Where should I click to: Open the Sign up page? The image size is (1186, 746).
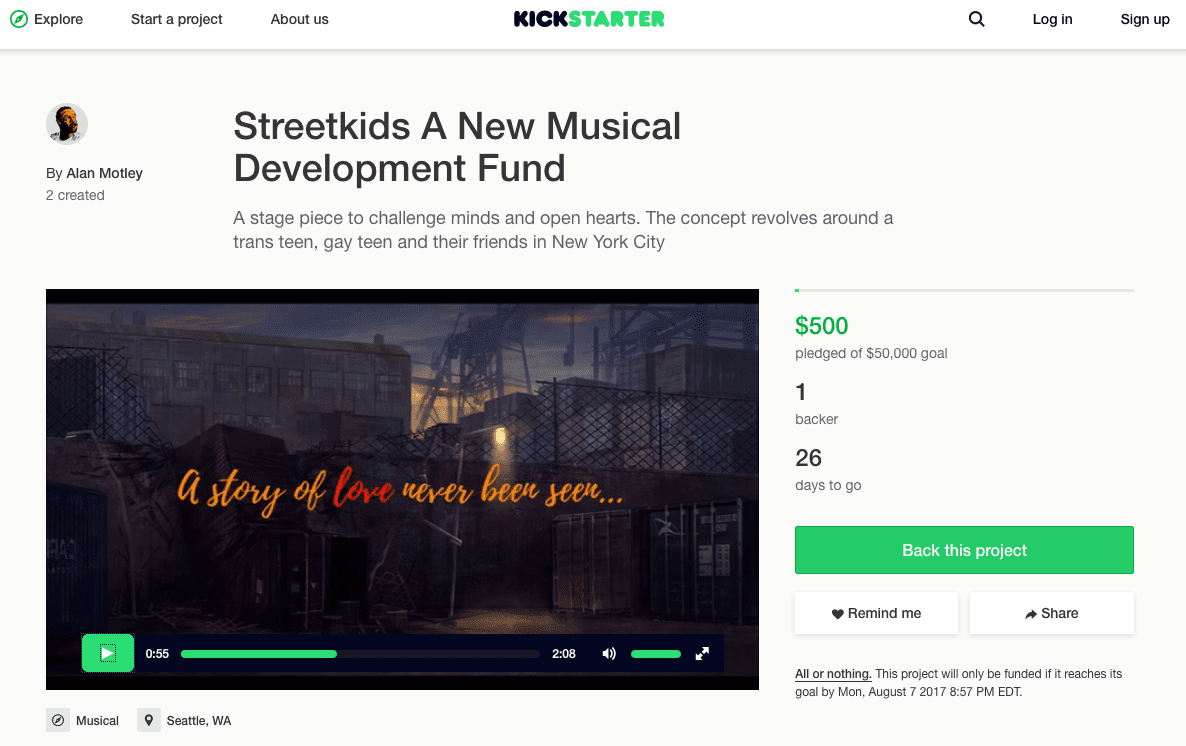(1145, 19)
